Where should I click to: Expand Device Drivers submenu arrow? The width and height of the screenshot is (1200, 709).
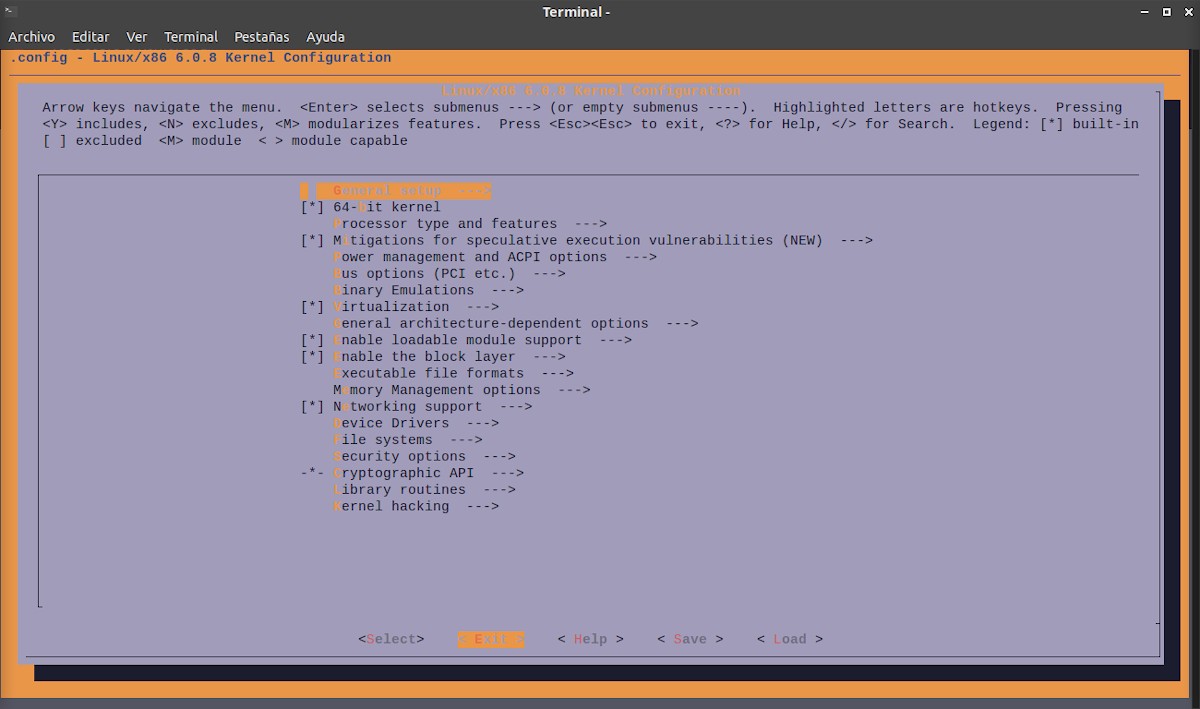click(483, 424)
